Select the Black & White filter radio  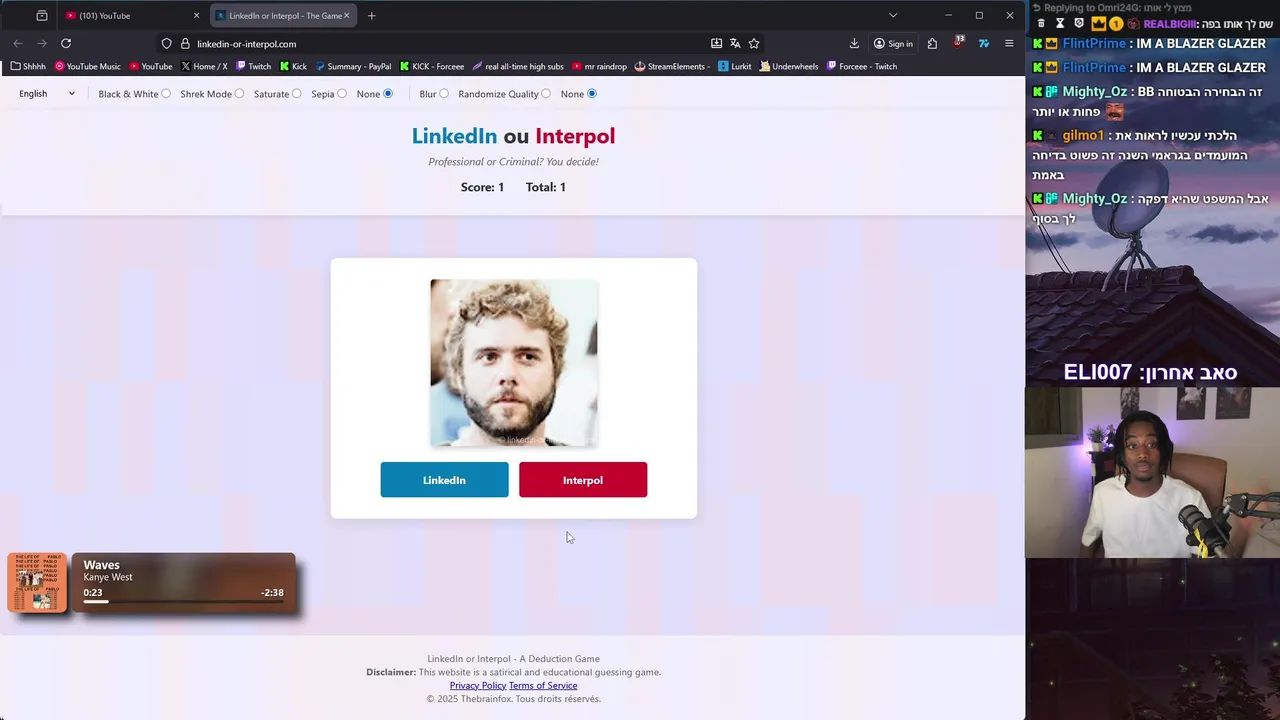[166, 94]
